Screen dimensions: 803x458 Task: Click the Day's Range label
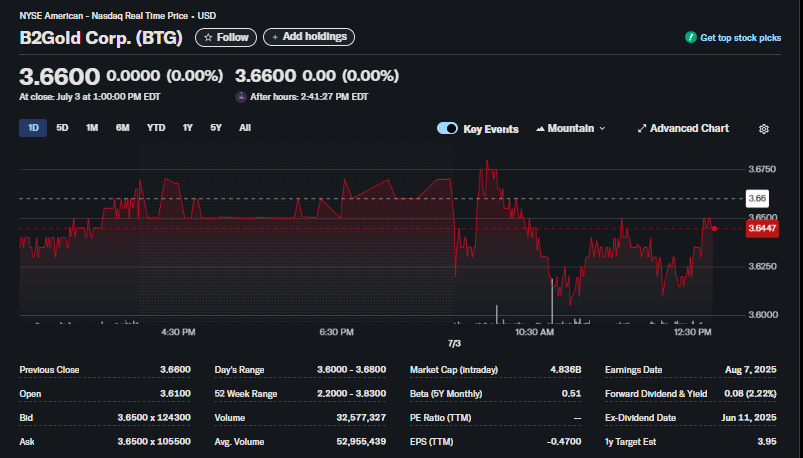coord(239,370)
